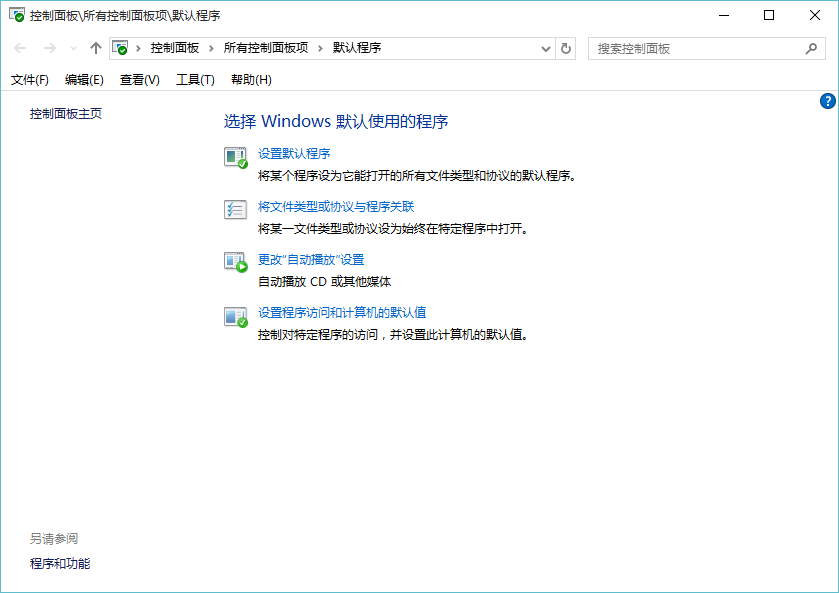Click the 搜索控制面板 search field

pyautogui.click(x=695, y=48)
